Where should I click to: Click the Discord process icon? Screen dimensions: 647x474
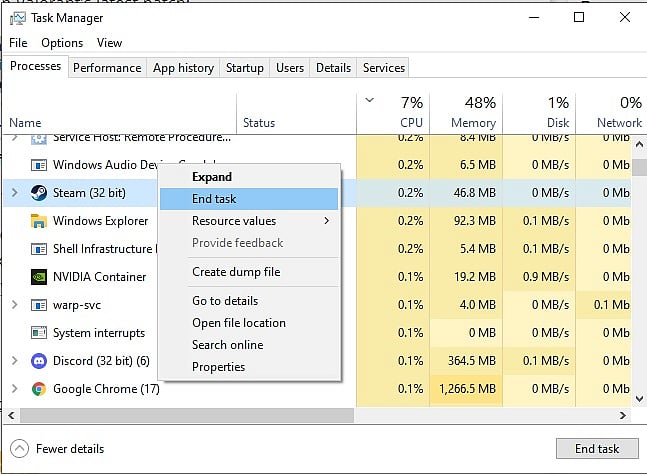click(39, 361)
